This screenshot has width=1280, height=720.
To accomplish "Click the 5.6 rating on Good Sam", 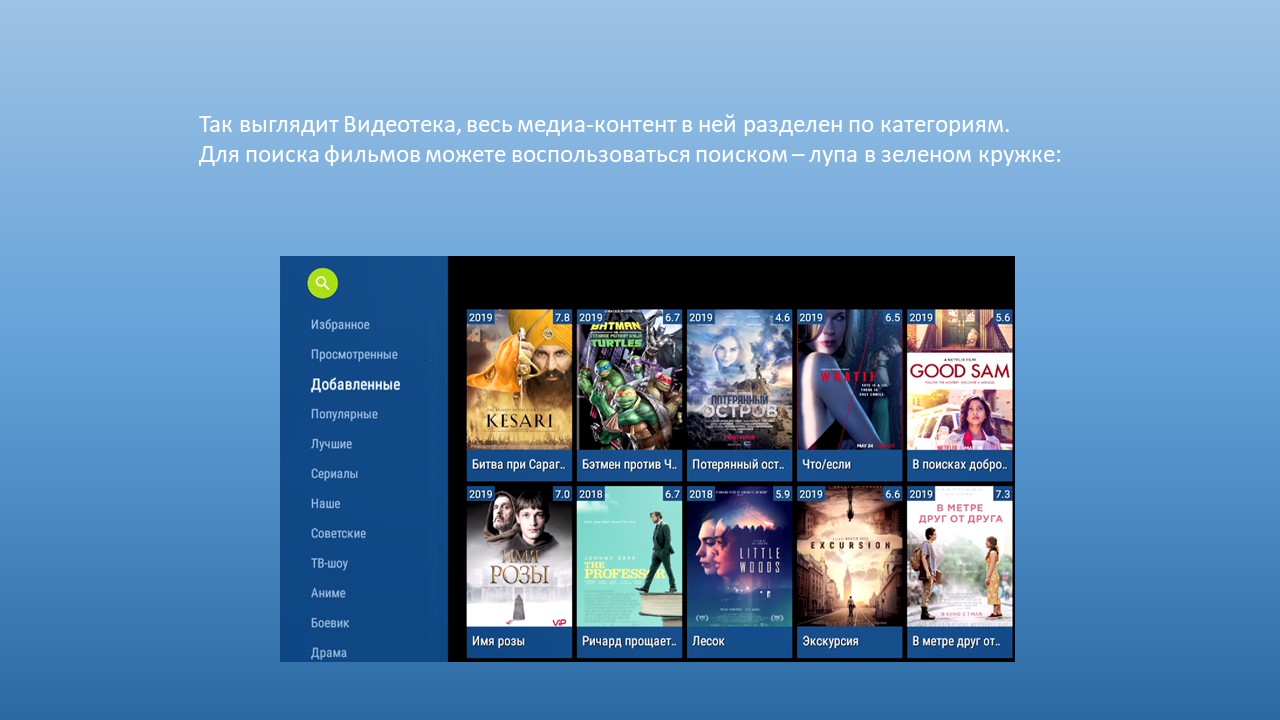I will [1003, 317].
